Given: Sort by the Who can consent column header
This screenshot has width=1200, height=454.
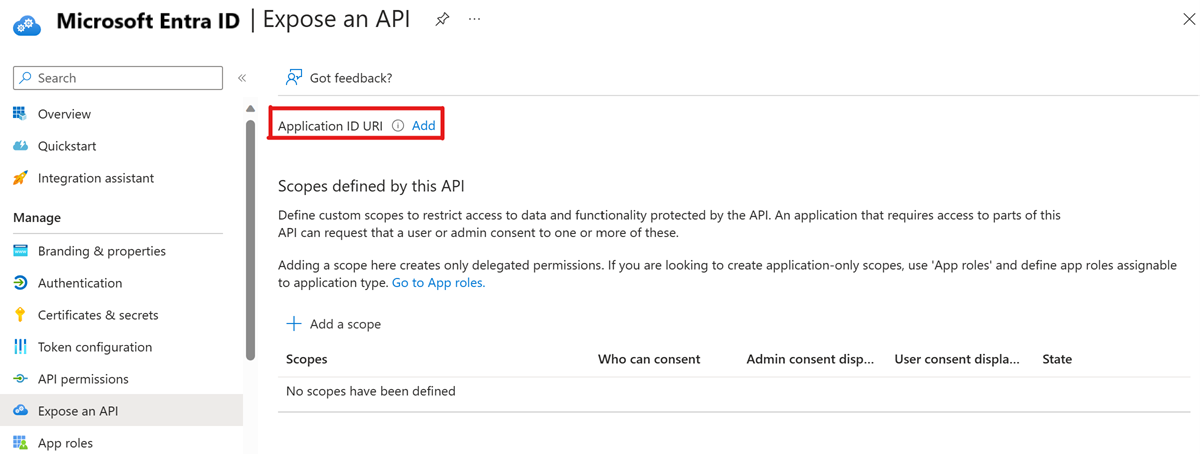Looking at the screenshot, I should 649,359.
